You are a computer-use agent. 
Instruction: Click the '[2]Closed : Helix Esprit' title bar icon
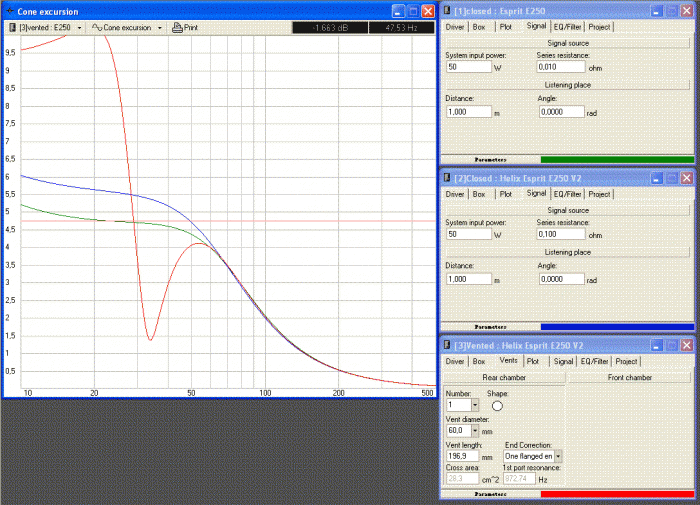click(x=449, y=178)
